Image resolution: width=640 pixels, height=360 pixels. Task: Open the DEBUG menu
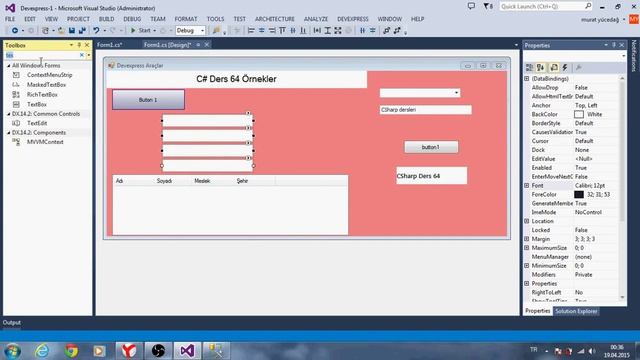(132, 19)
